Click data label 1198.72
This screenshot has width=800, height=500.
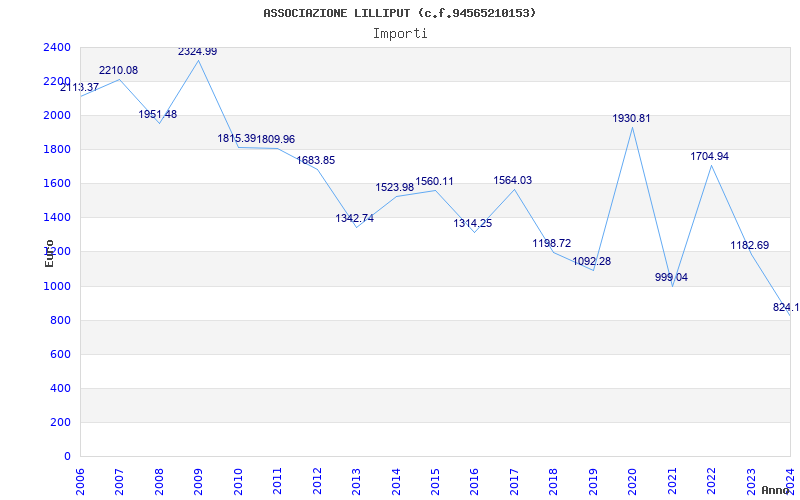(552, 243)
